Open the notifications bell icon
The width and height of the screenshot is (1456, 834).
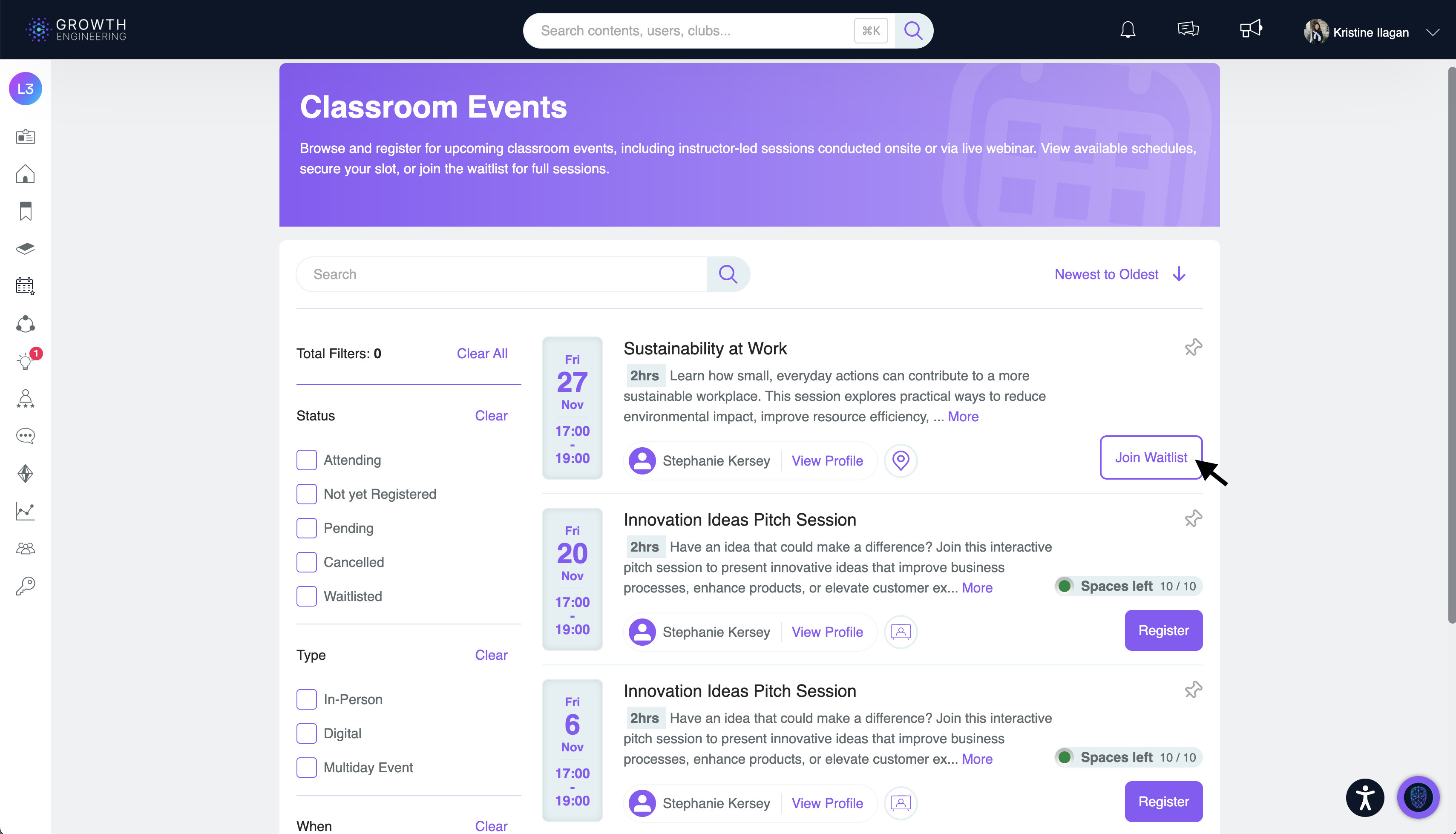click(x=1128, y=30)
